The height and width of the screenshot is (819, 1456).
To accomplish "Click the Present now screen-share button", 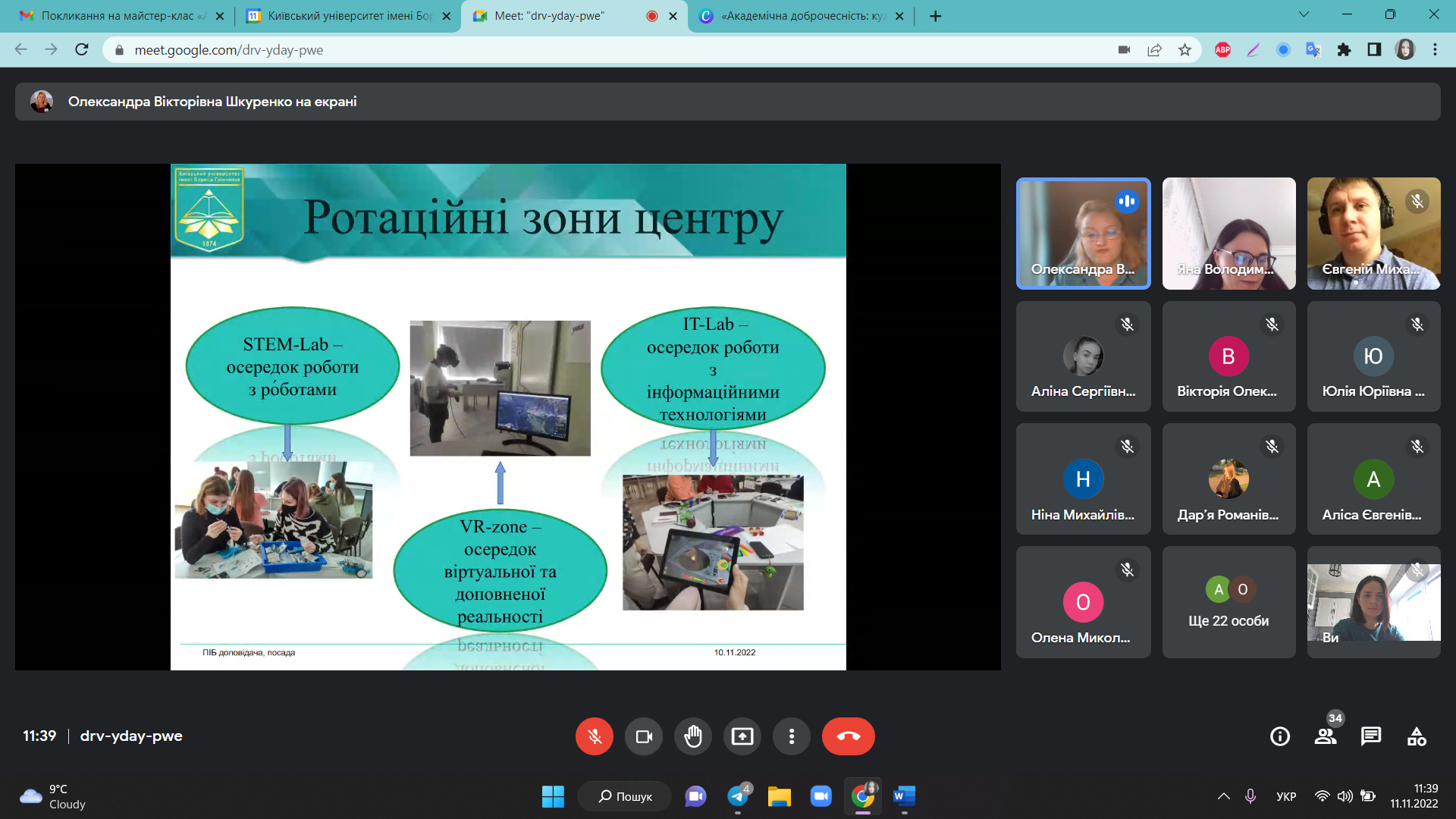I will pos(742,736).
